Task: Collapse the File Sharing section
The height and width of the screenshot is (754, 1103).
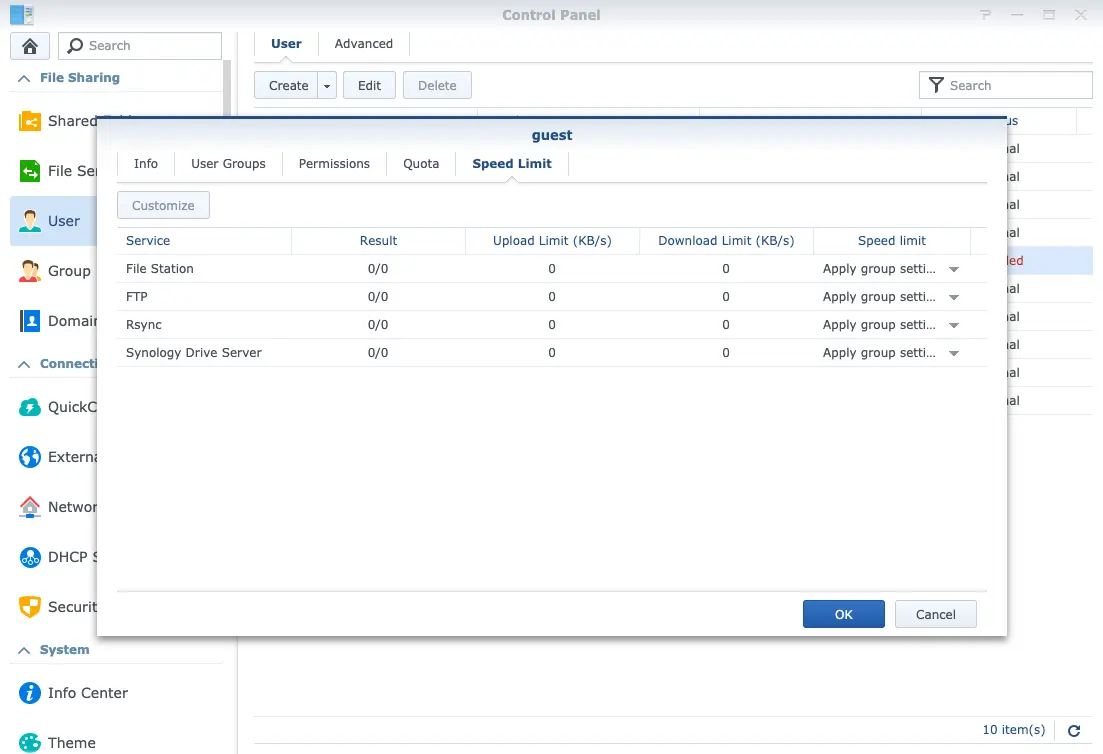Action: tap(24, 78)
